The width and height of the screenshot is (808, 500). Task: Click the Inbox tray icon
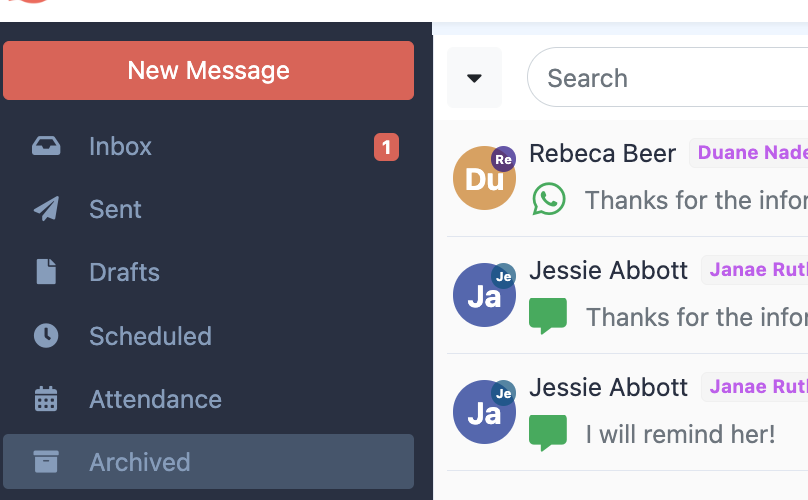point(46,147)
